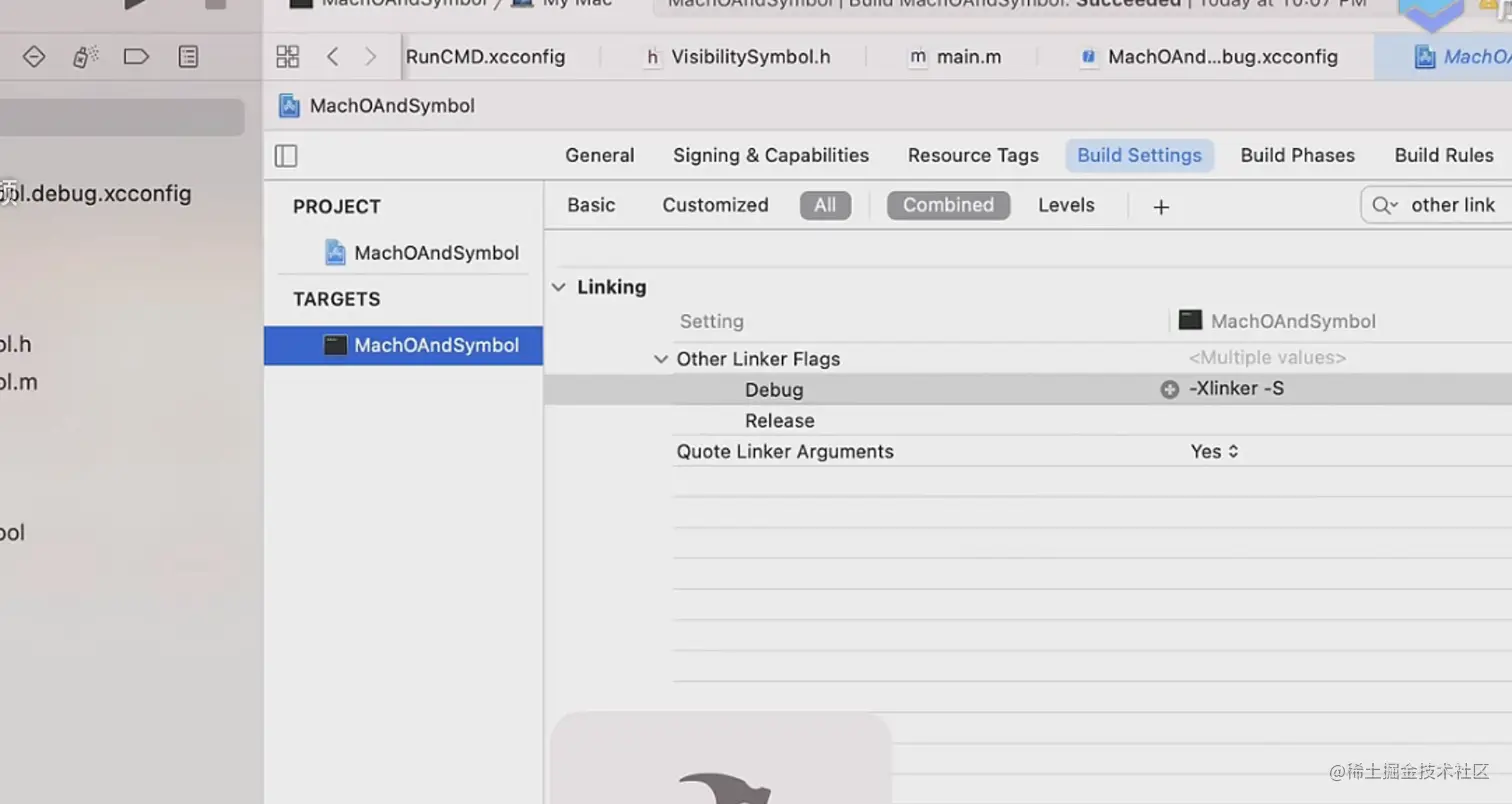This screenshot has height=804, width=1512.
Task: Click the <Multiple values> placeholder
Action: click(x=1267, y=357)
